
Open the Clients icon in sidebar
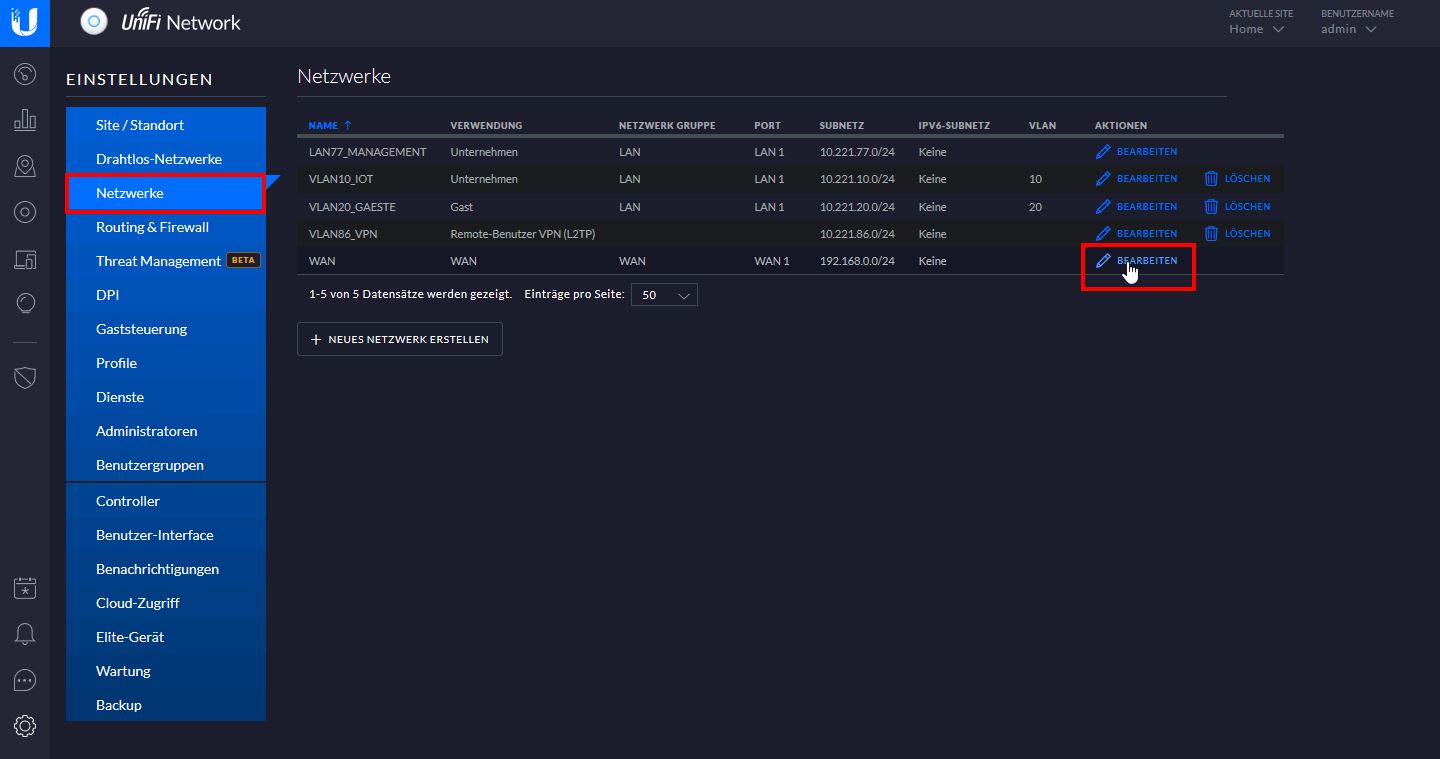tap(25, 258)
